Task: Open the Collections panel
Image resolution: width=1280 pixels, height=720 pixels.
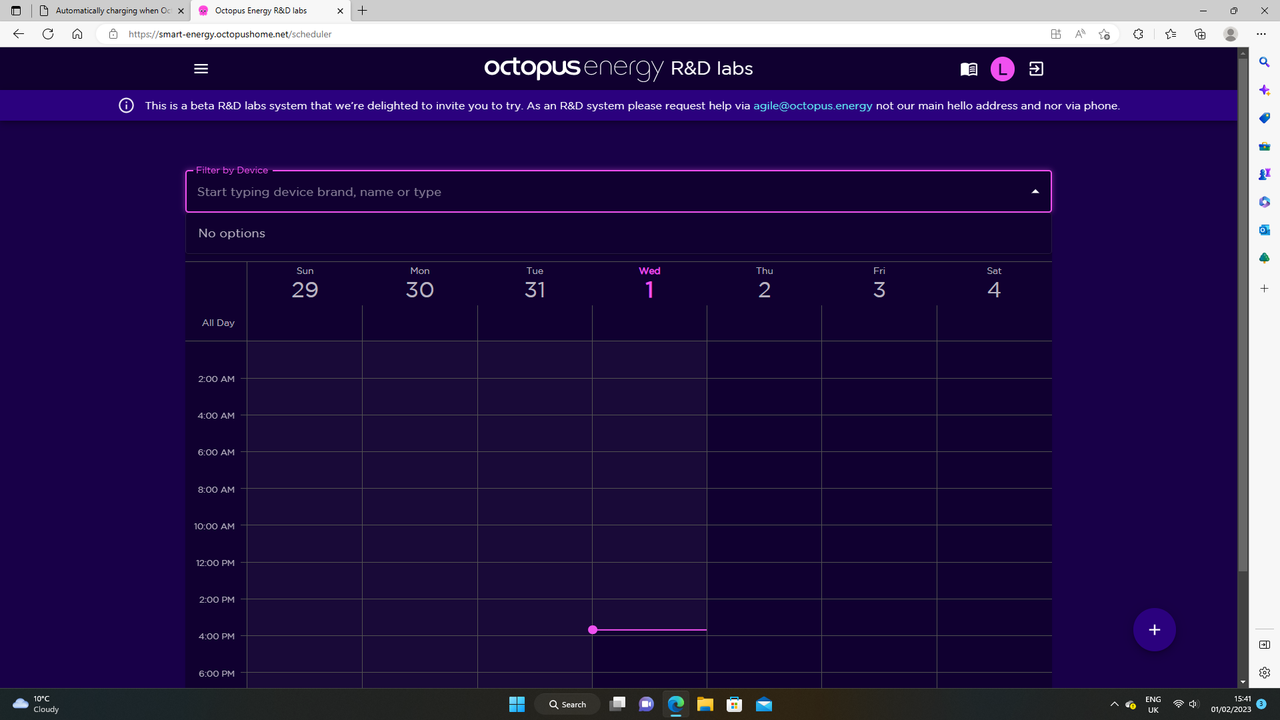Action: tap(1200, 34)
